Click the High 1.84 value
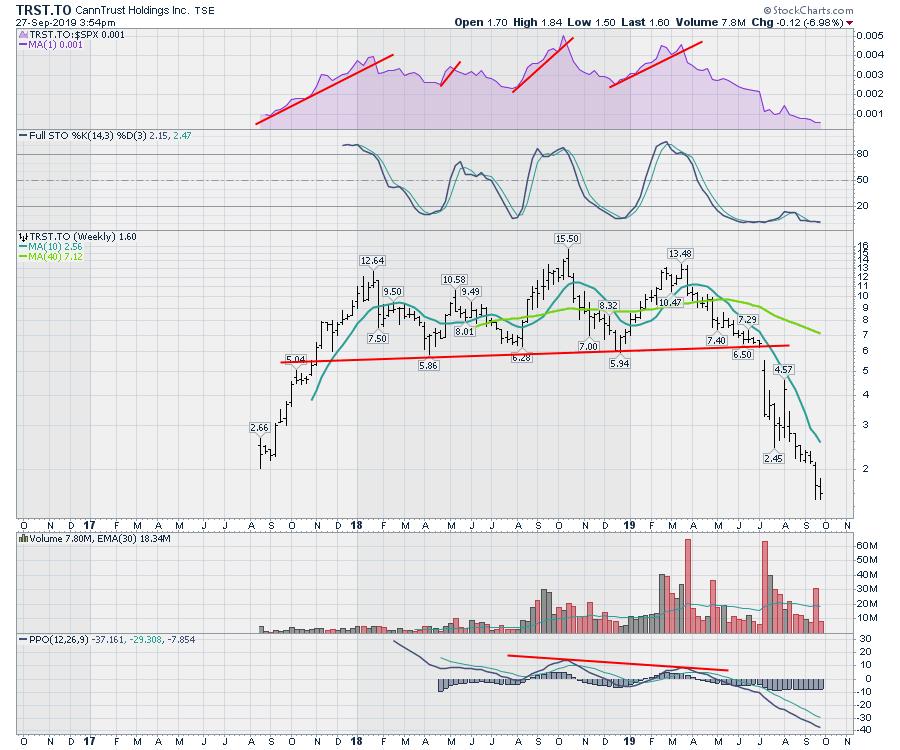The height and width of the screenshot is (750, 900). [537, 22]
